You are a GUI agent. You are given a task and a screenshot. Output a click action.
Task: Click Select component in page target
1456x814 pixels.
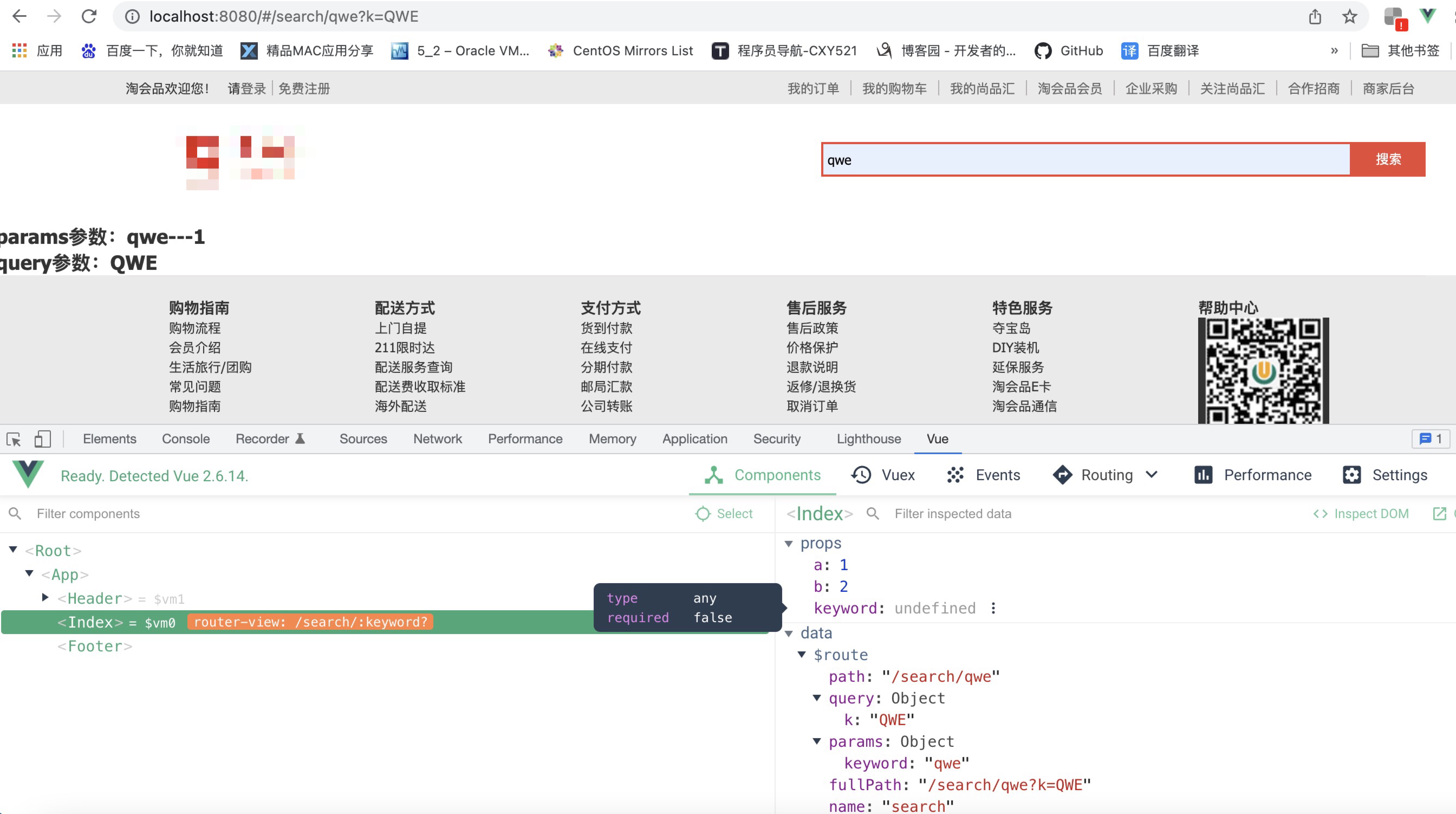tap(724, 514)
